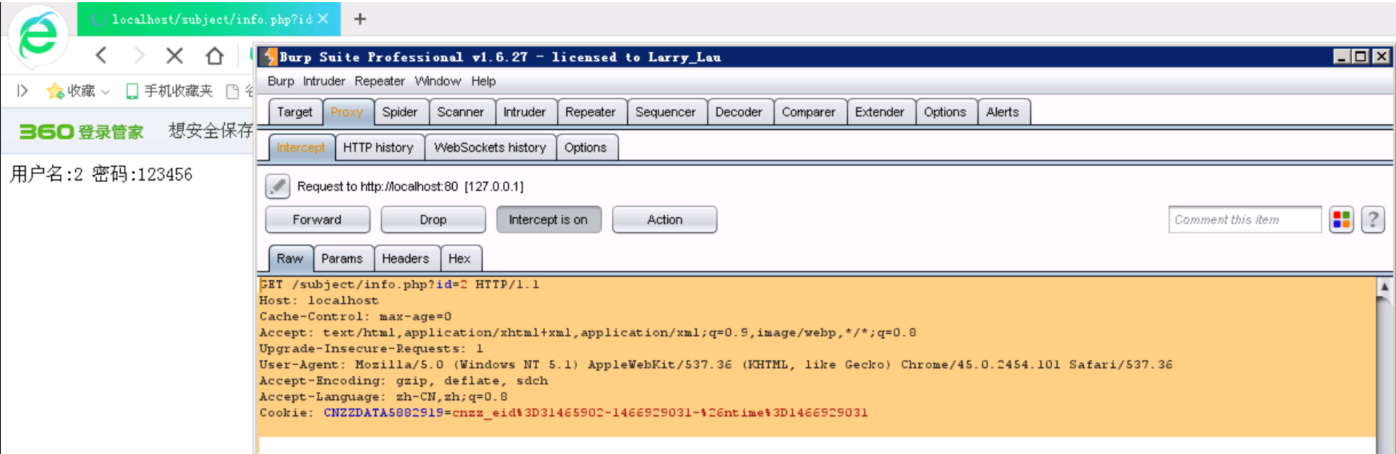
Task: Switch to the Scanner tab
Action: pos(461,112)
